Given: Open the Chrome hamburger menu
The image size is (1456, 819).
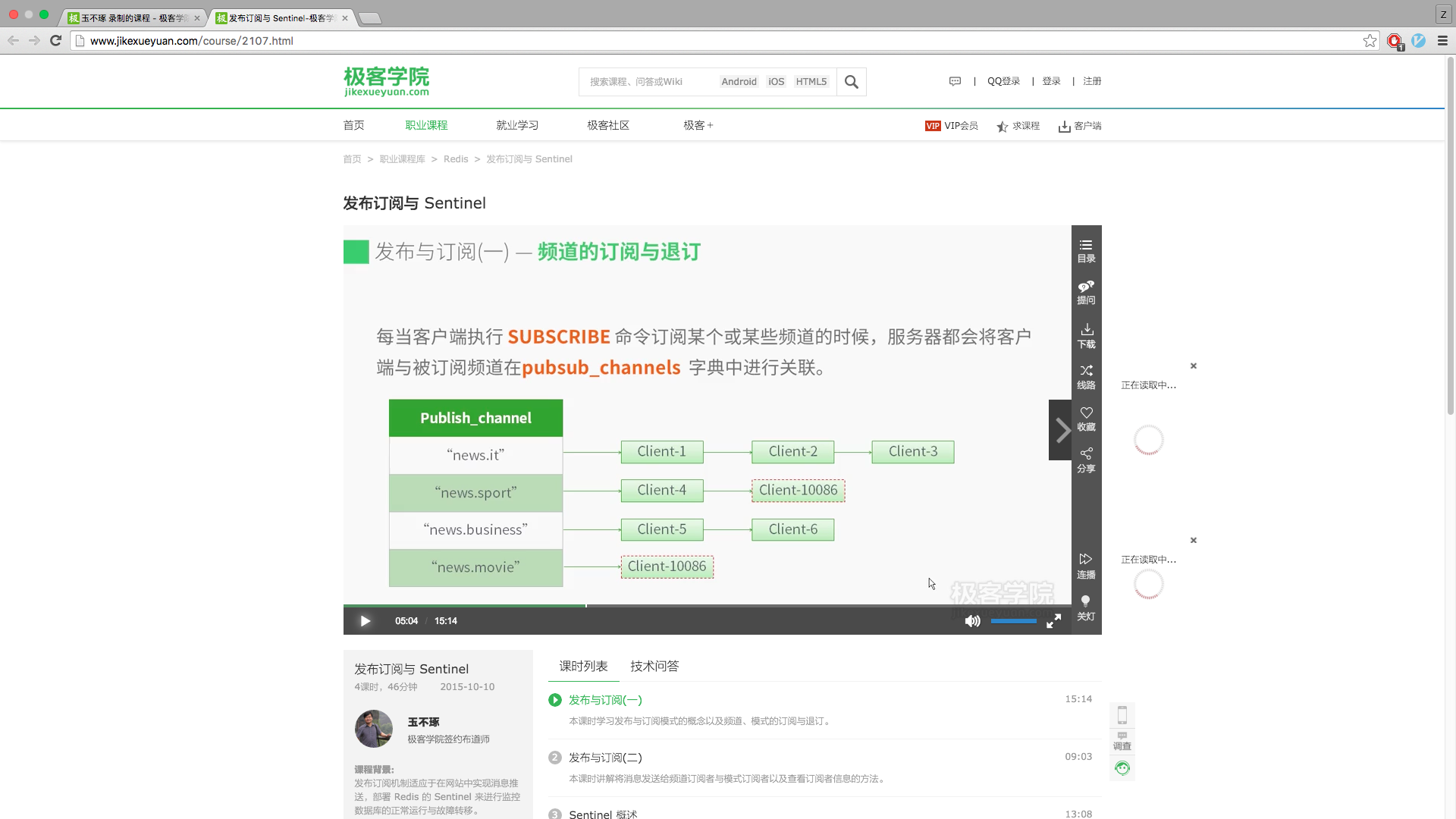Looking at the screenshot, I should [x=1442, y=41].
